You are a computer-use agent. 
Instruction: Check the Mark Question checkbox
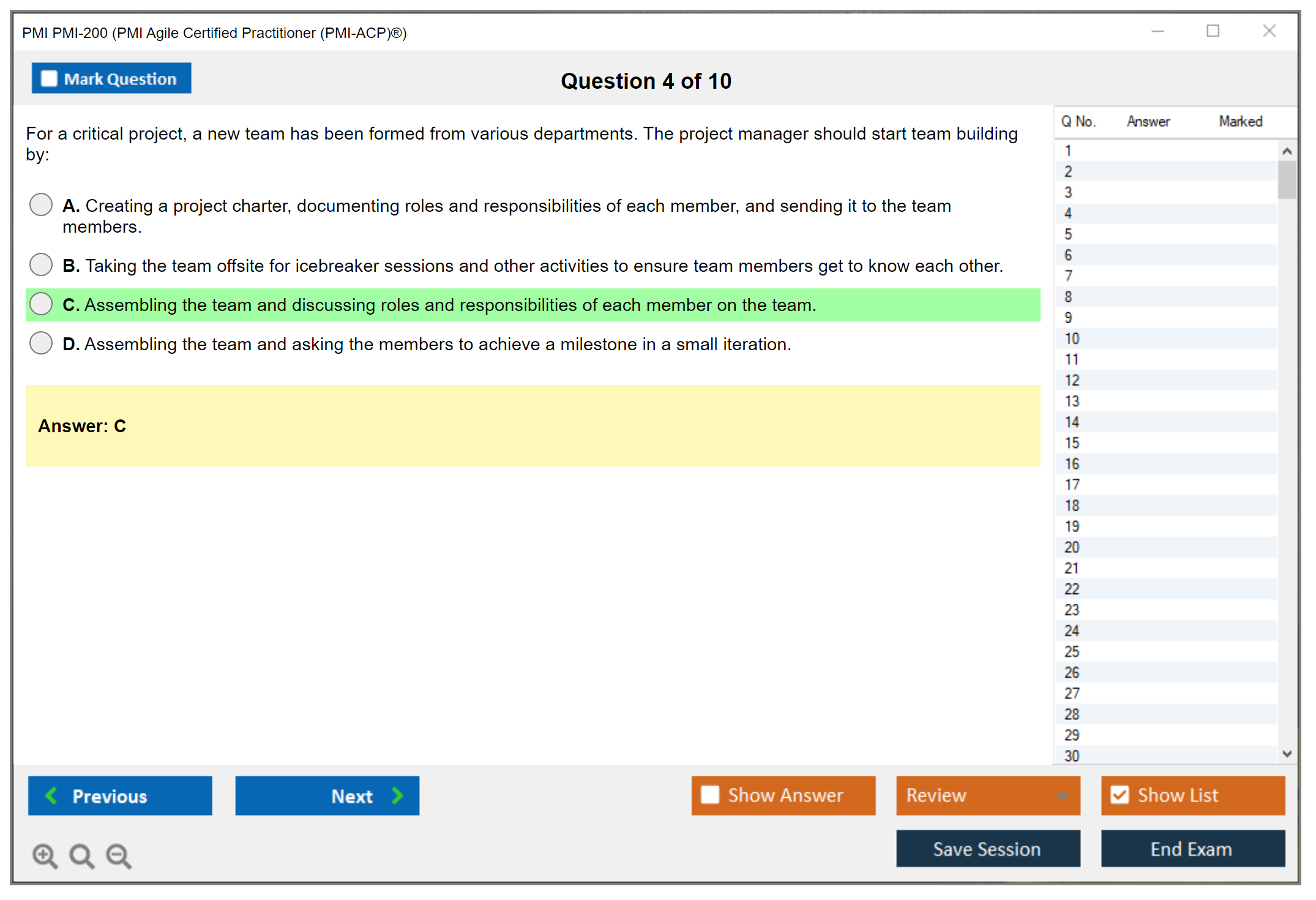click(x=49, y=78)
